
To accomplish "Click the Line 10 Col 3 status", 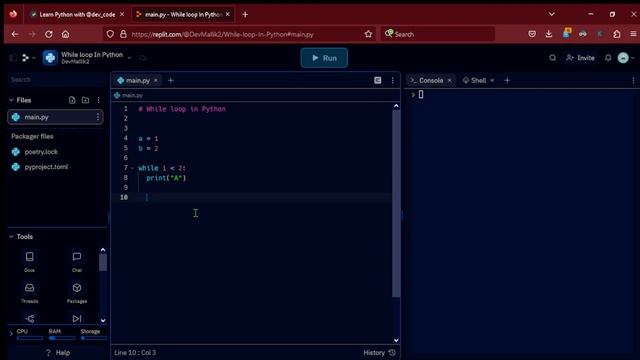I will [x=135, y=353].
